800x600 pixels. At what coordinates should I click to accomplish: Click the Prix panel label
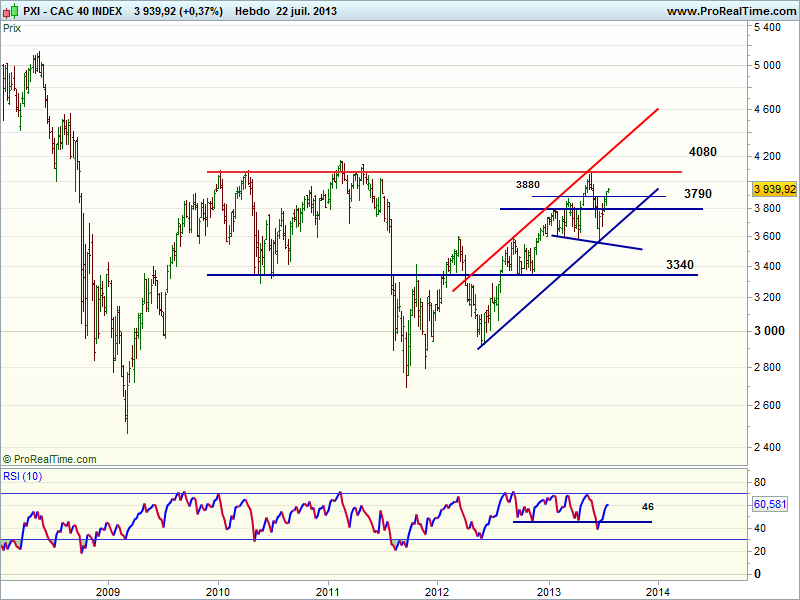pyautogui.click(x=12, y=28)
